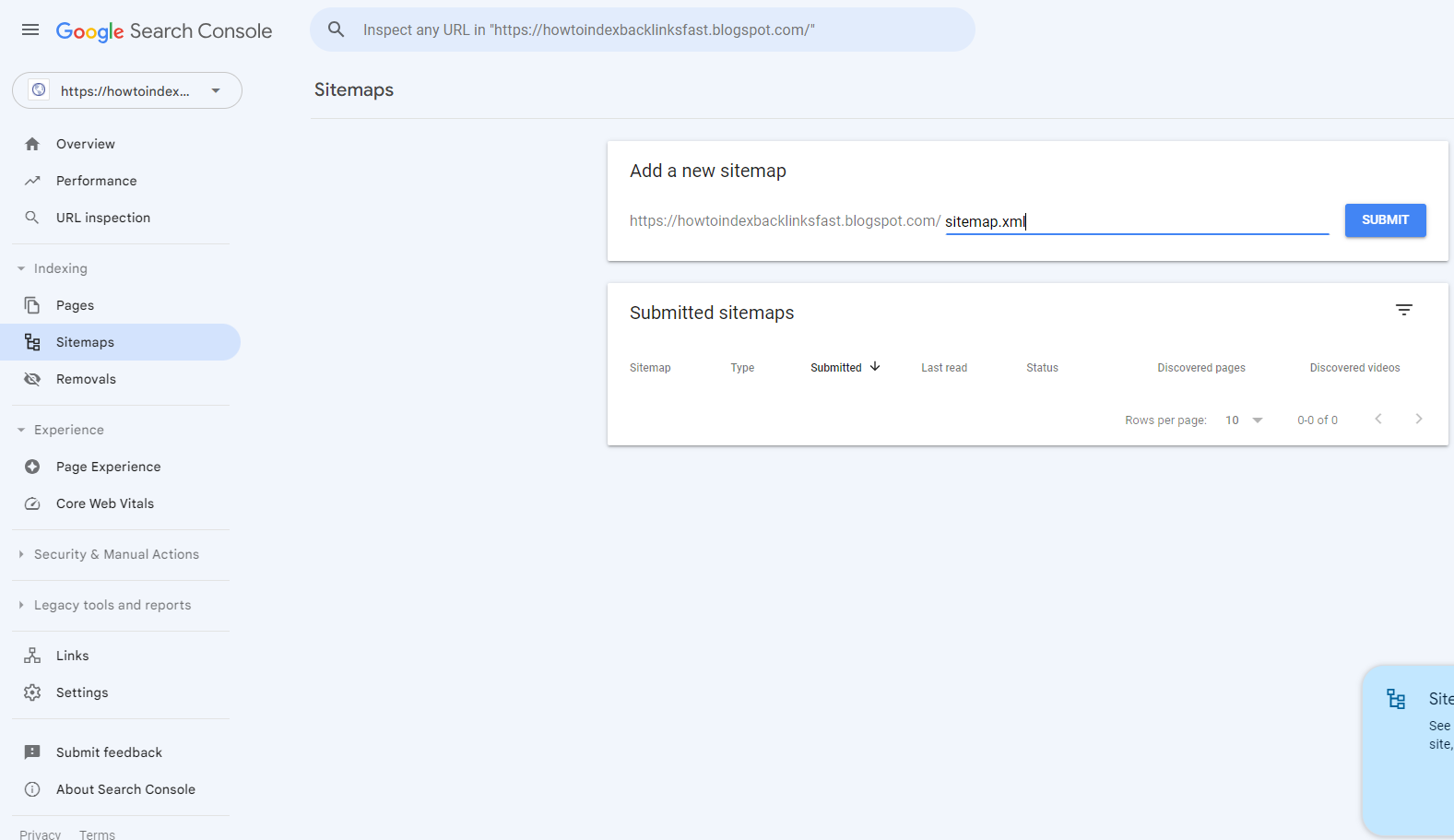Click the Page Experience plus-circle icon

(x=32, y=467)
